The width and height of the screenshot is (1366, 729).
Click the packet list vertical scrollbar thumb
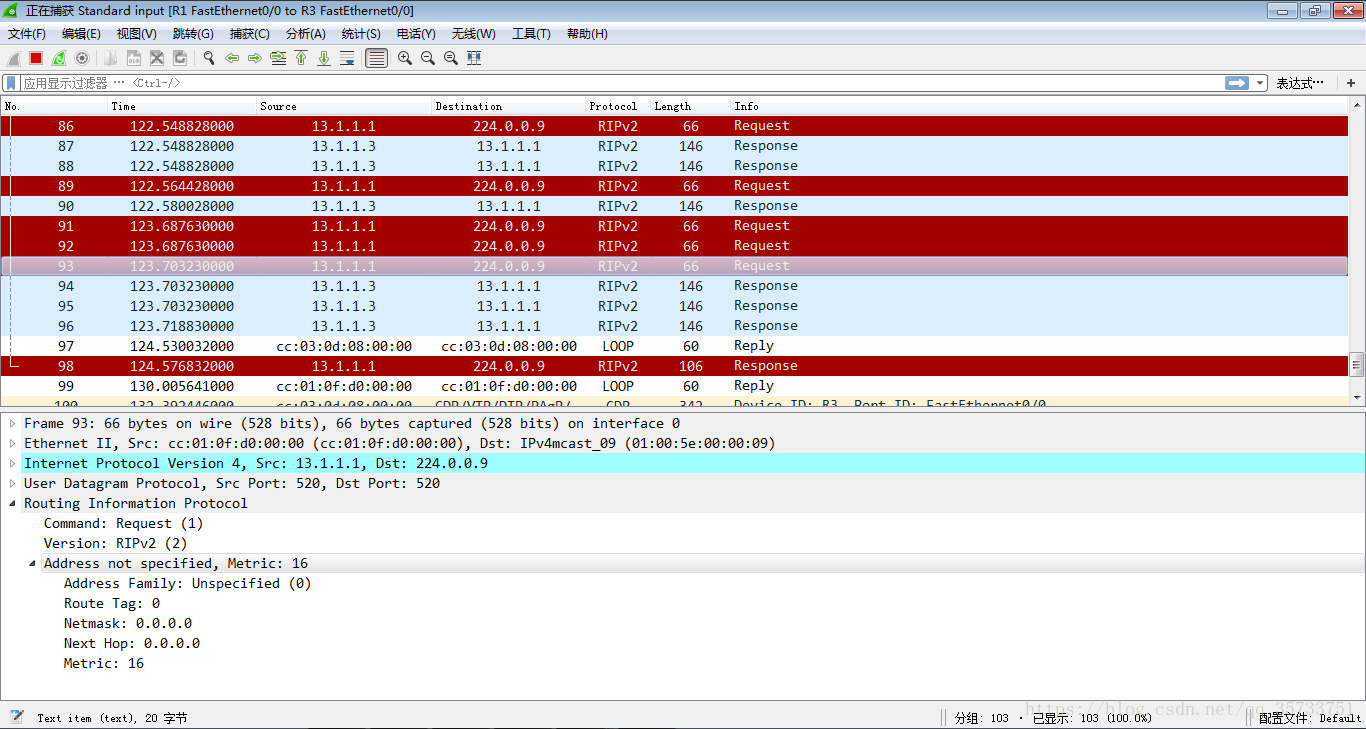pos(1356,364)
